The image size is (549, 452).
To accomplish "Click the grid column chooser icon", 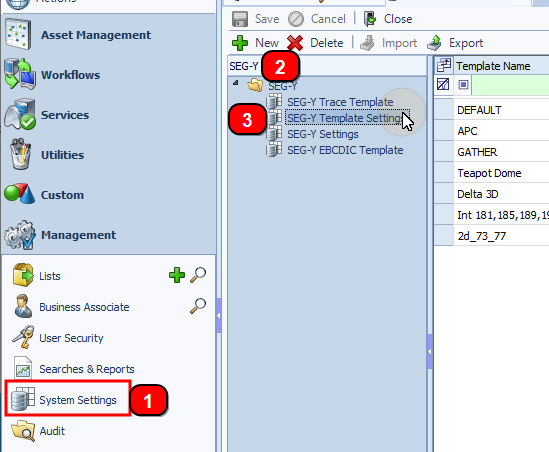I will [x=444, y=65].
